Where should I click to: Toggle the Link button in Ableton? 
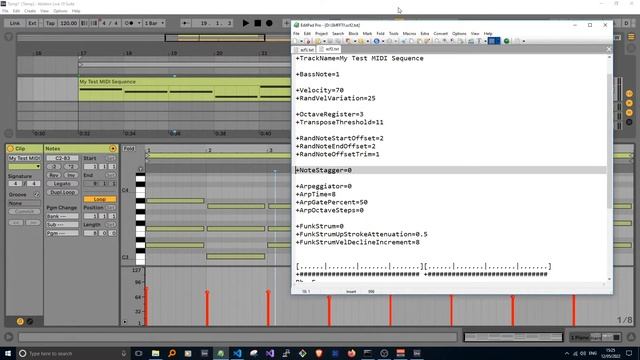15,23
